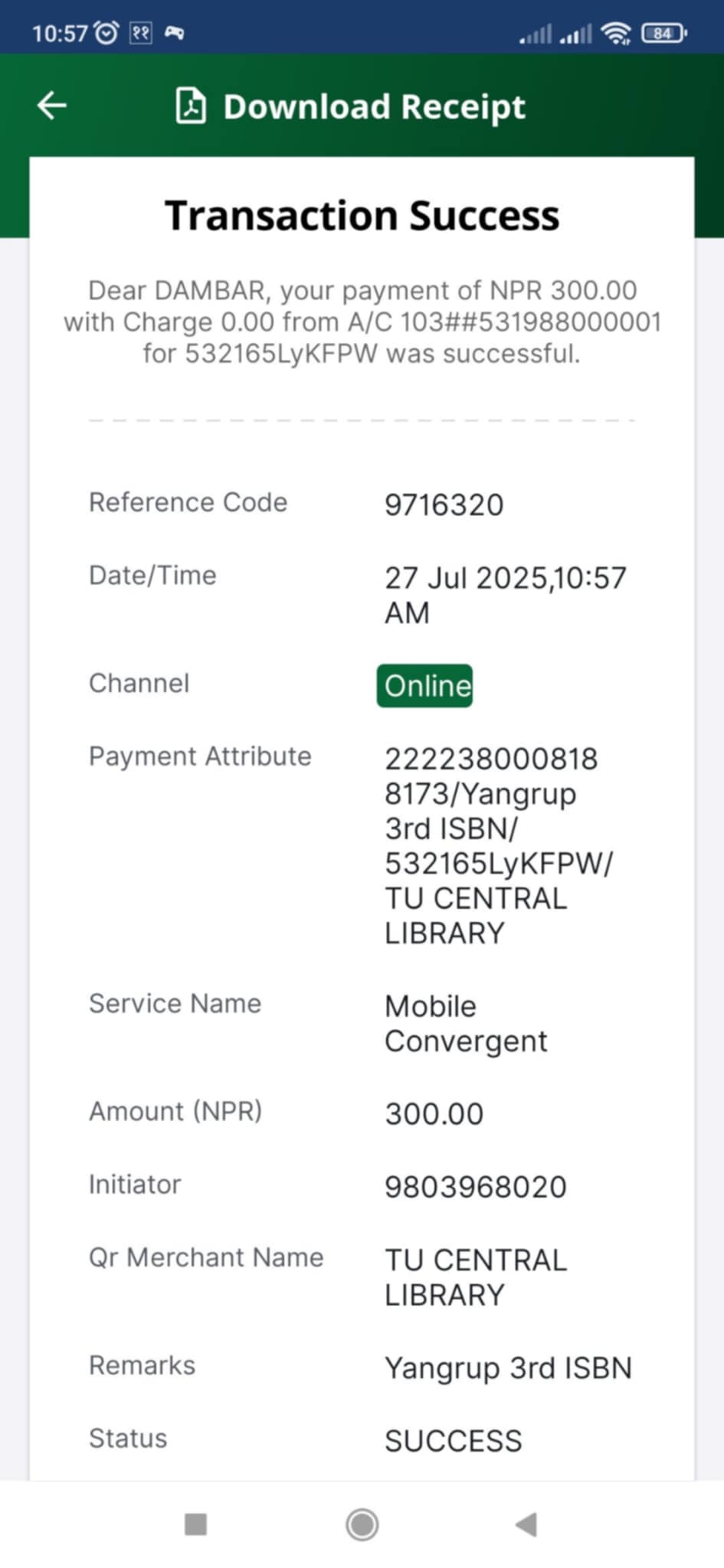Tap the Mobile Convergent service name
724x1568 pixels.
pyautogui.click(x=465, y=1024)
